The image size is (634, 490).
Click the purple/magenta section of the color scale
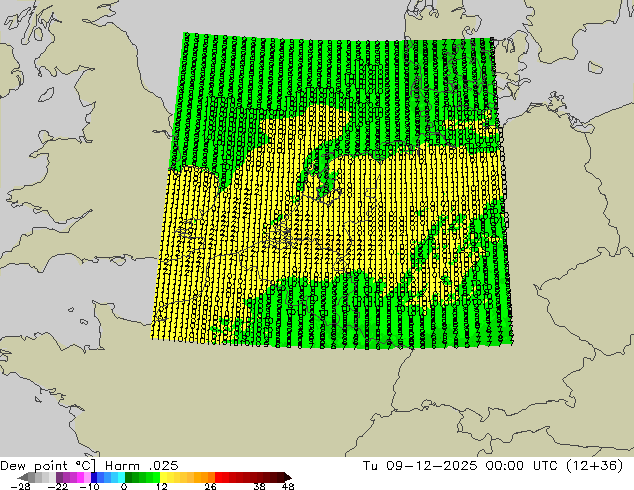[73, 477]
